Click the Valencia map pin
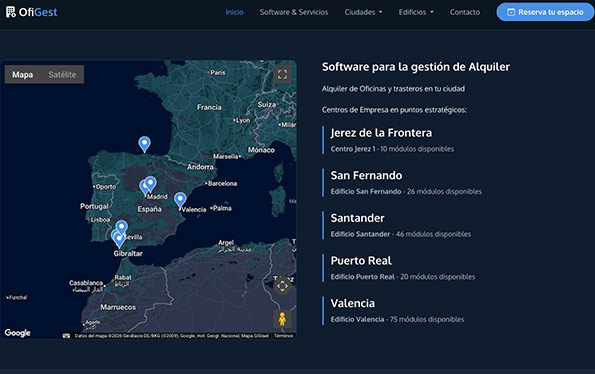This screenshot has height=374, width=595. point(180,200)
